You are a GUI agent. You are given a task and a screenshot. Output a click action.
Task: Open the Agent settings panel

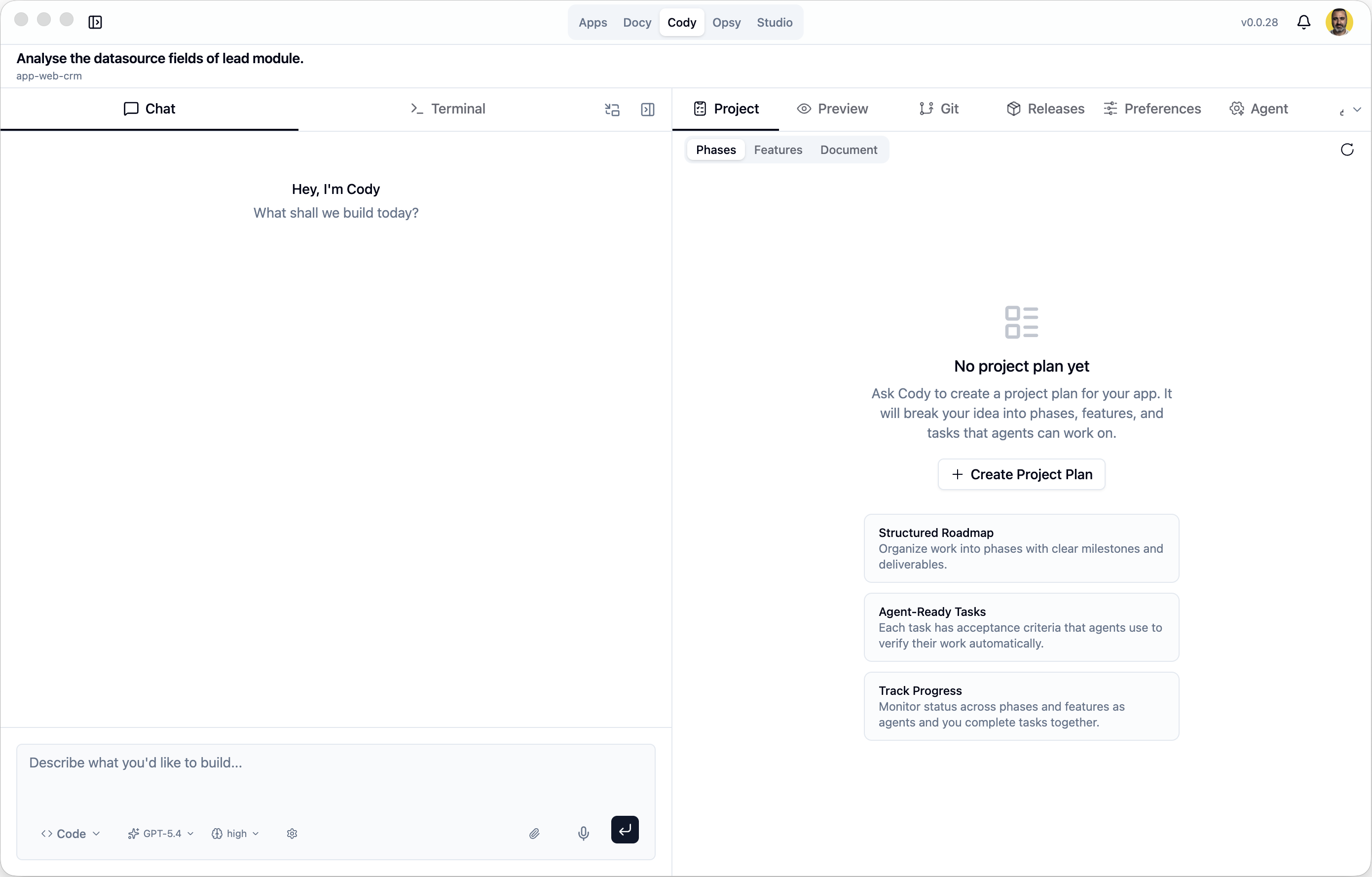1259,108
